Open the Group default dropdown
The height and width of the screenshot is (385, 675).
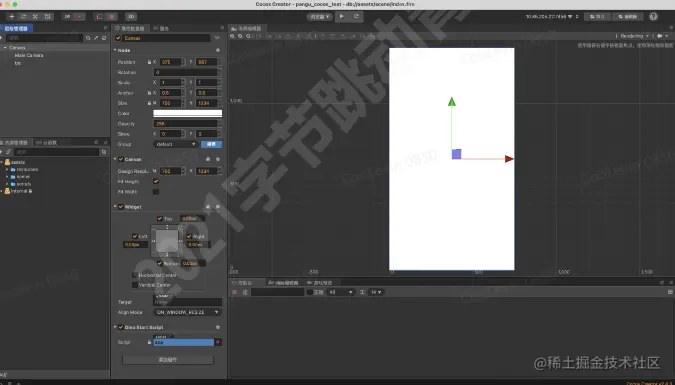176,144
